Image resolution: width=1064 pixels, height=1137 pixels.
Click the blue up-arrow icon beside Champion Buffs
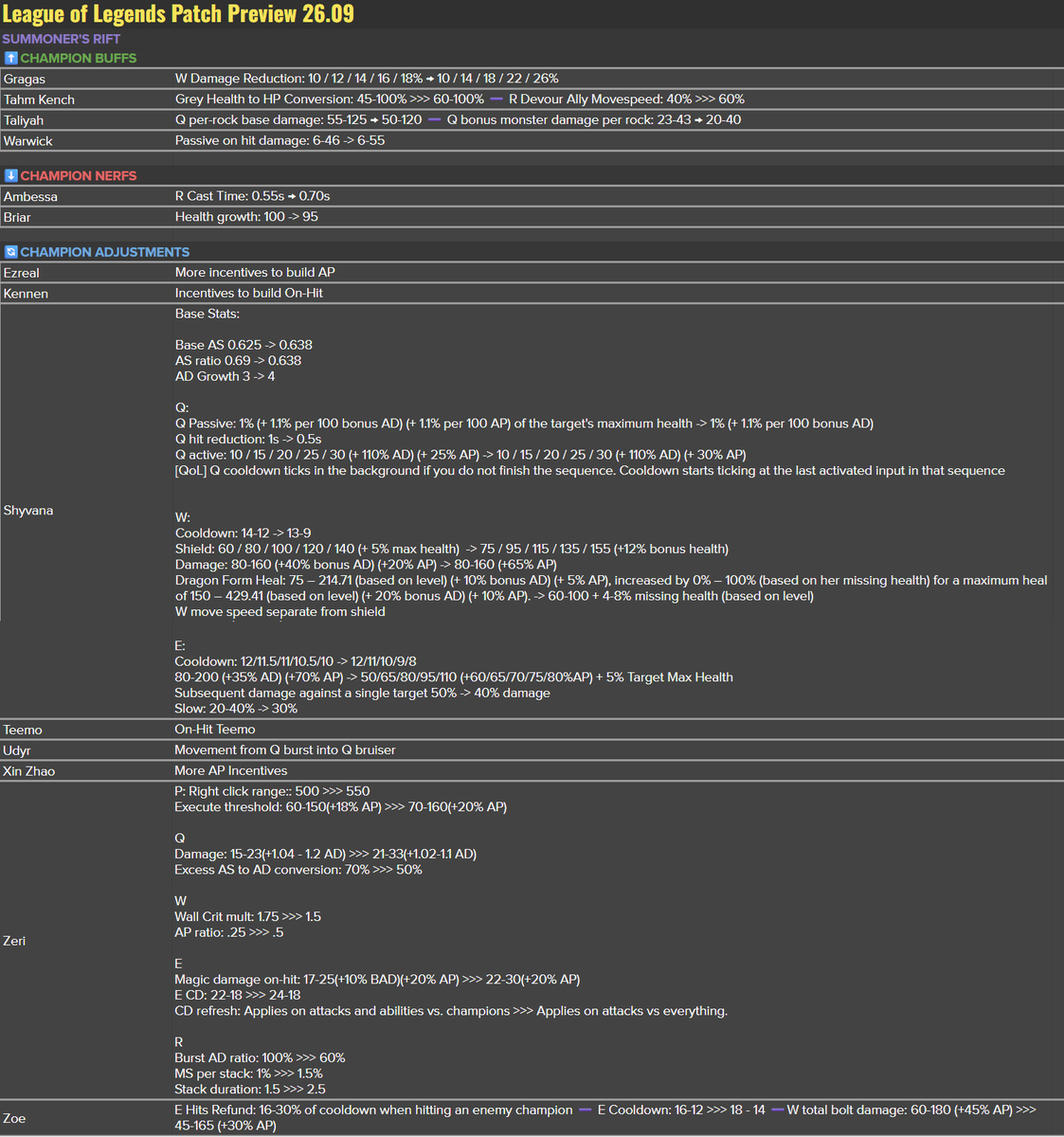11,58
